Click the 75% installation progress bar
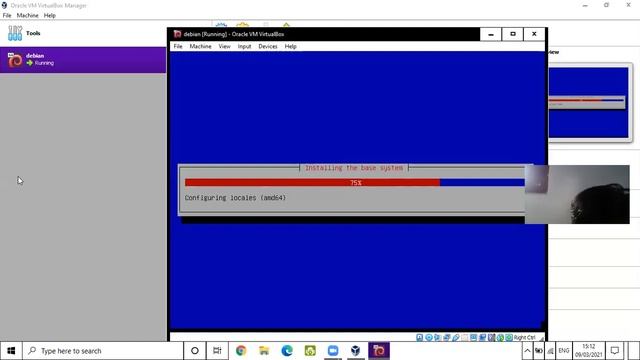The width and height of the screenshot is (640, 360). tap(355, 182)
